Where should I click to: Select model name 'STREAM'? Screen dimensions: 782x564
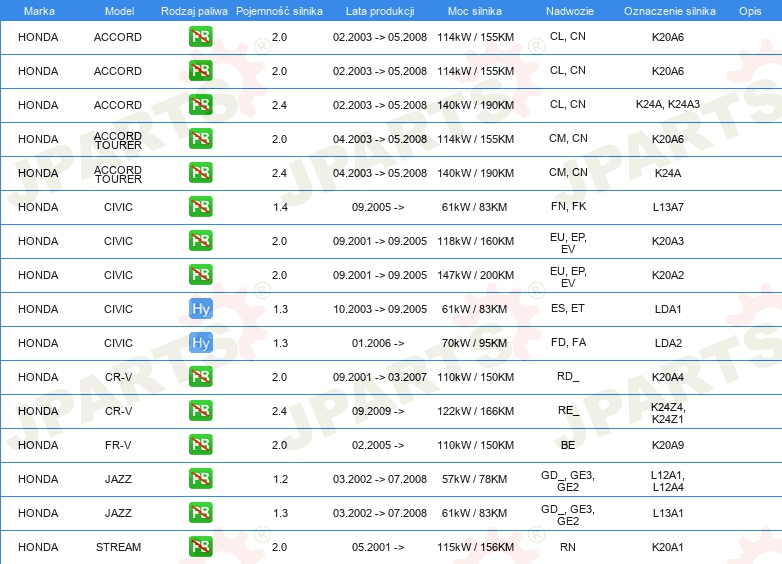pyautogui.click(x=118, y=547)
